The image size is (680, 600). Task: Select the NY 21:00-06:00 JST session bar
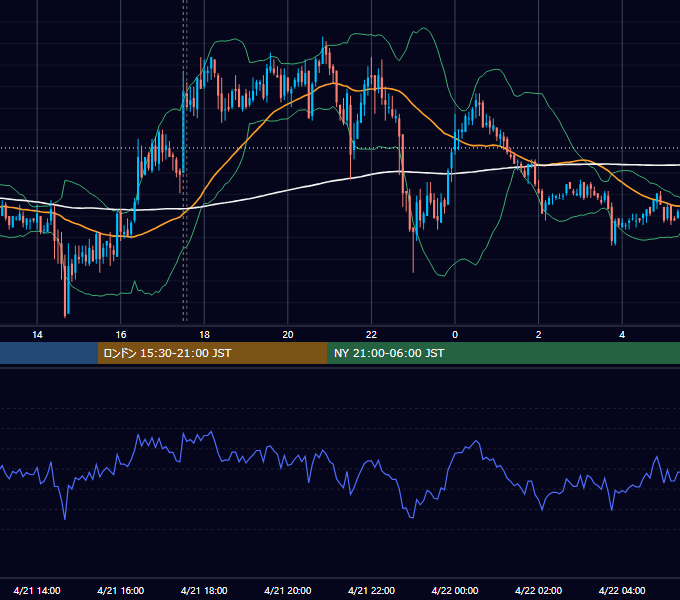pos(503,353)
